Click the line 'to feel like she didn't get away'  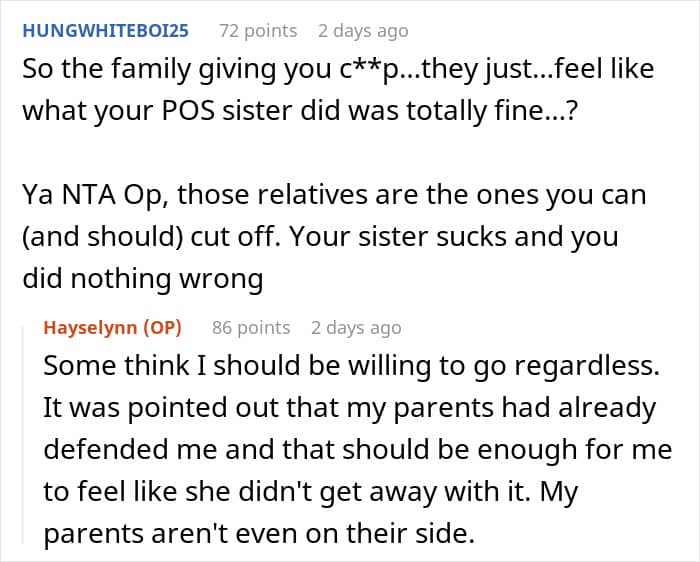(x=311, y=491)
